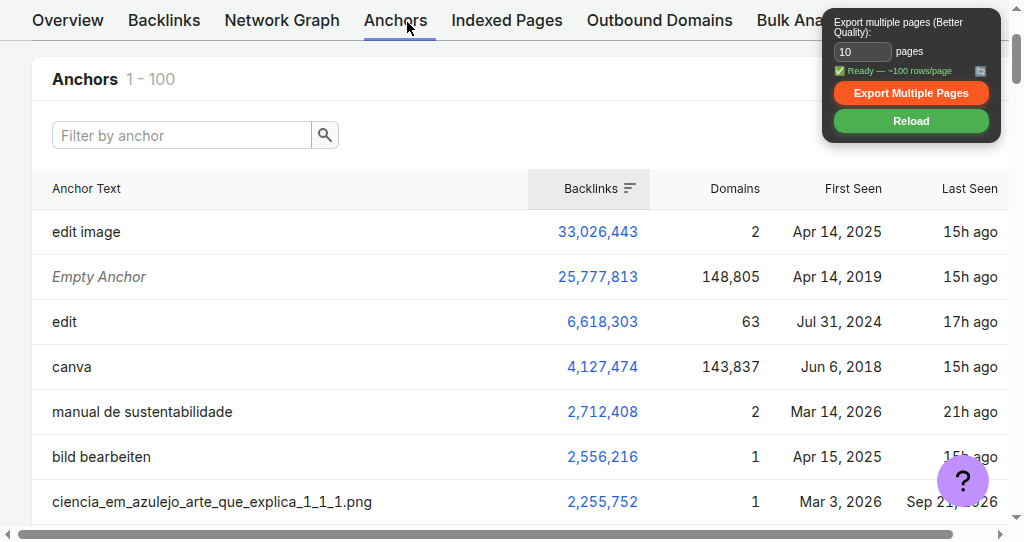
Task: Click the Backlinks column header
Action: click(590, 189)
